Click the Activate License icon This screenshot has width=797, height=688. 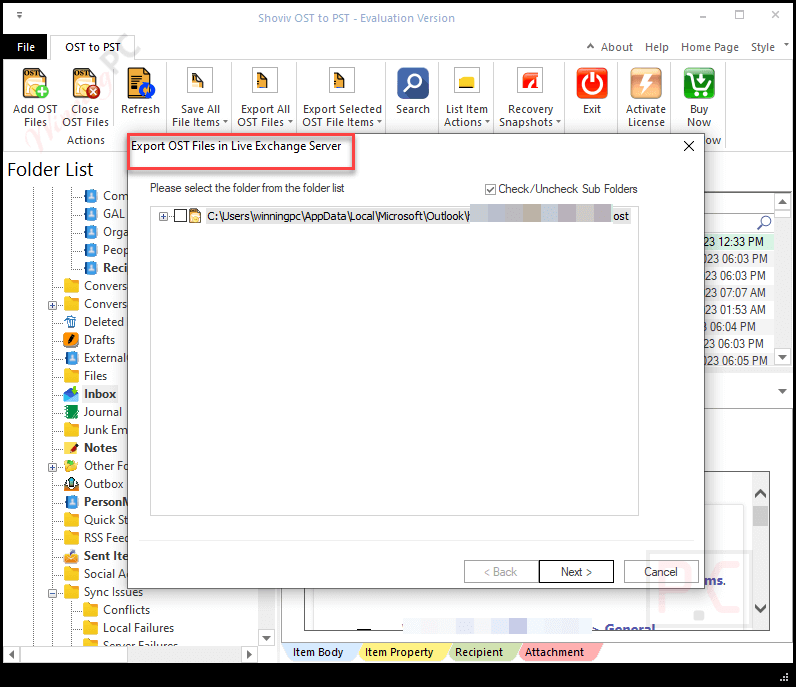pos(646,83)
